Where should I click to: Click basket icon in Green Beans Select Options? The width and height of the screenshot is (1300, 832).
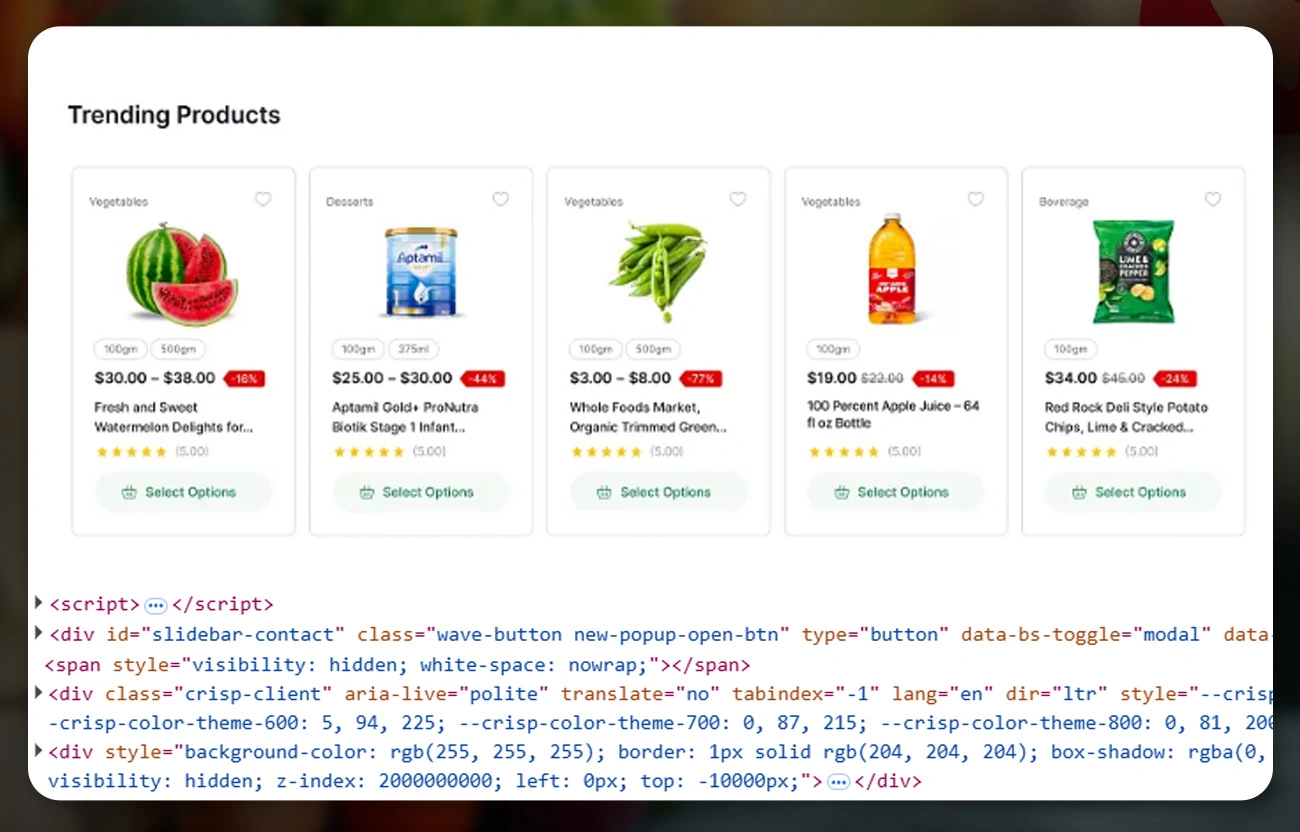point(604,492)
